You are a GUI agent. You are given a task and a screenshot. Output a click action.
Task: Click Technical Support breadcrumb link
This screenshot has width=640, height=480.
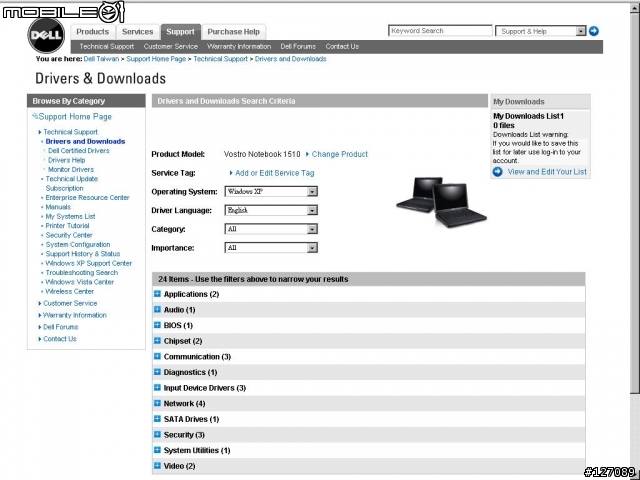coord(220,59)
